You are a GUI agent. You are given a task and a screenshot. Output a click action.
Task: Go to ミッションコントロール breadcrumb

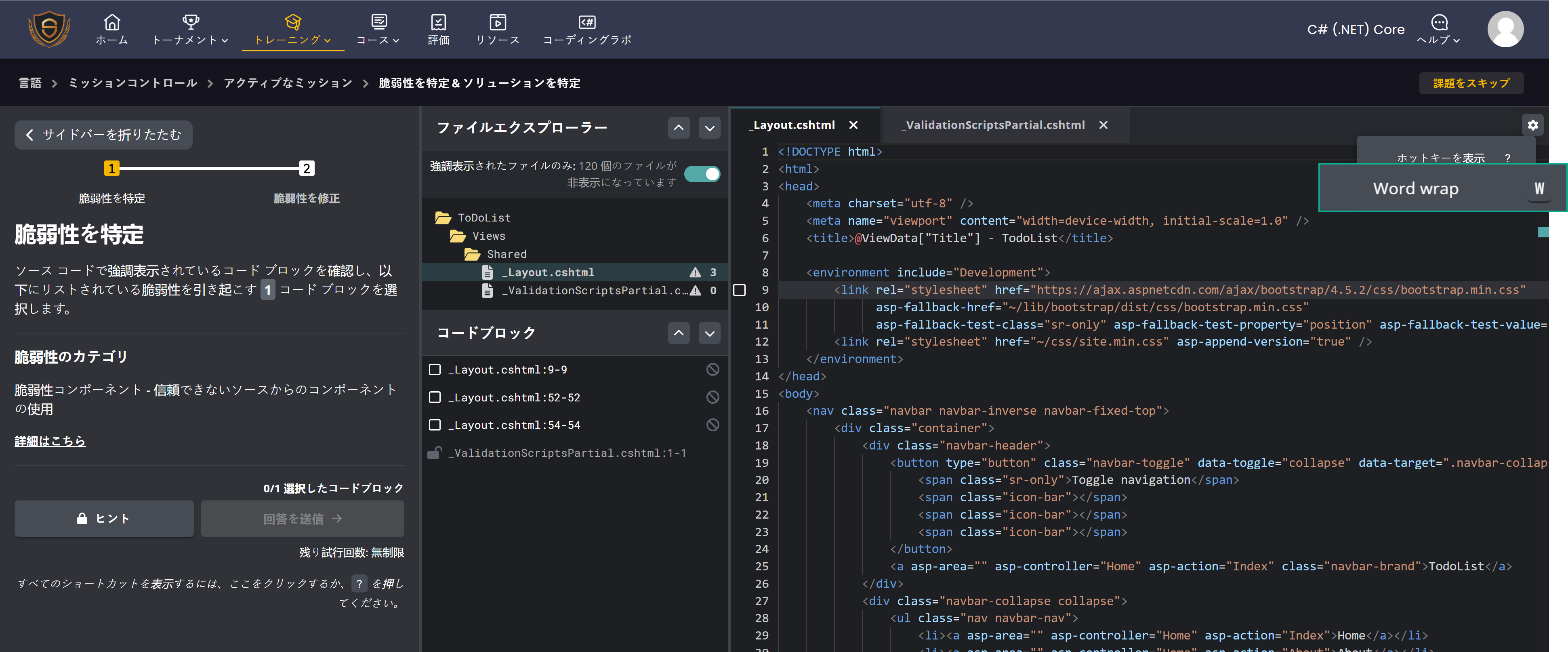click(133, 83)
